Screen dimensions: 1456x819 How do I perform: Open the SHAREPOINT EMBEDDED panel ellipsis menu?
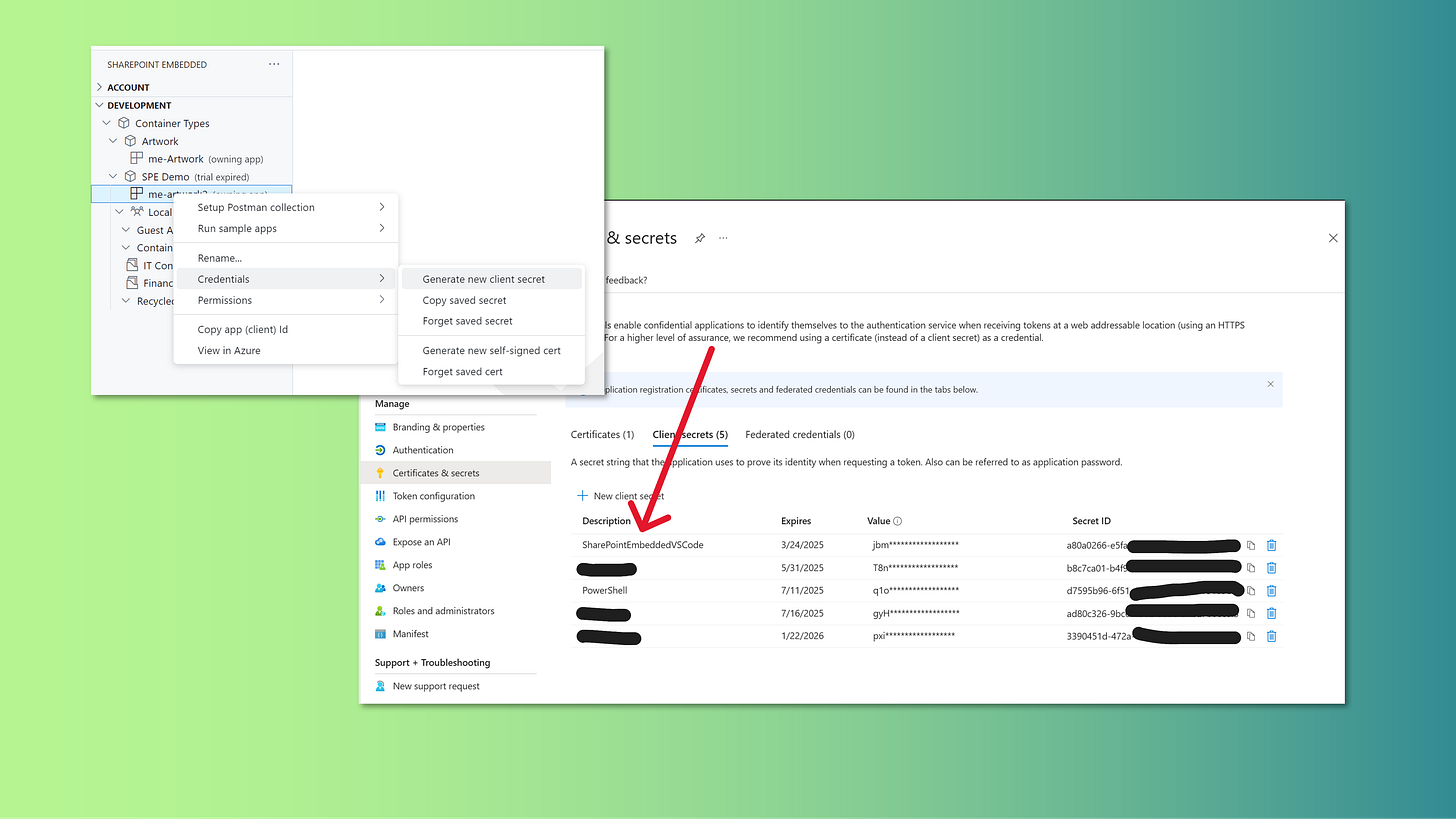pyautogui.click(x=274, y=64)
